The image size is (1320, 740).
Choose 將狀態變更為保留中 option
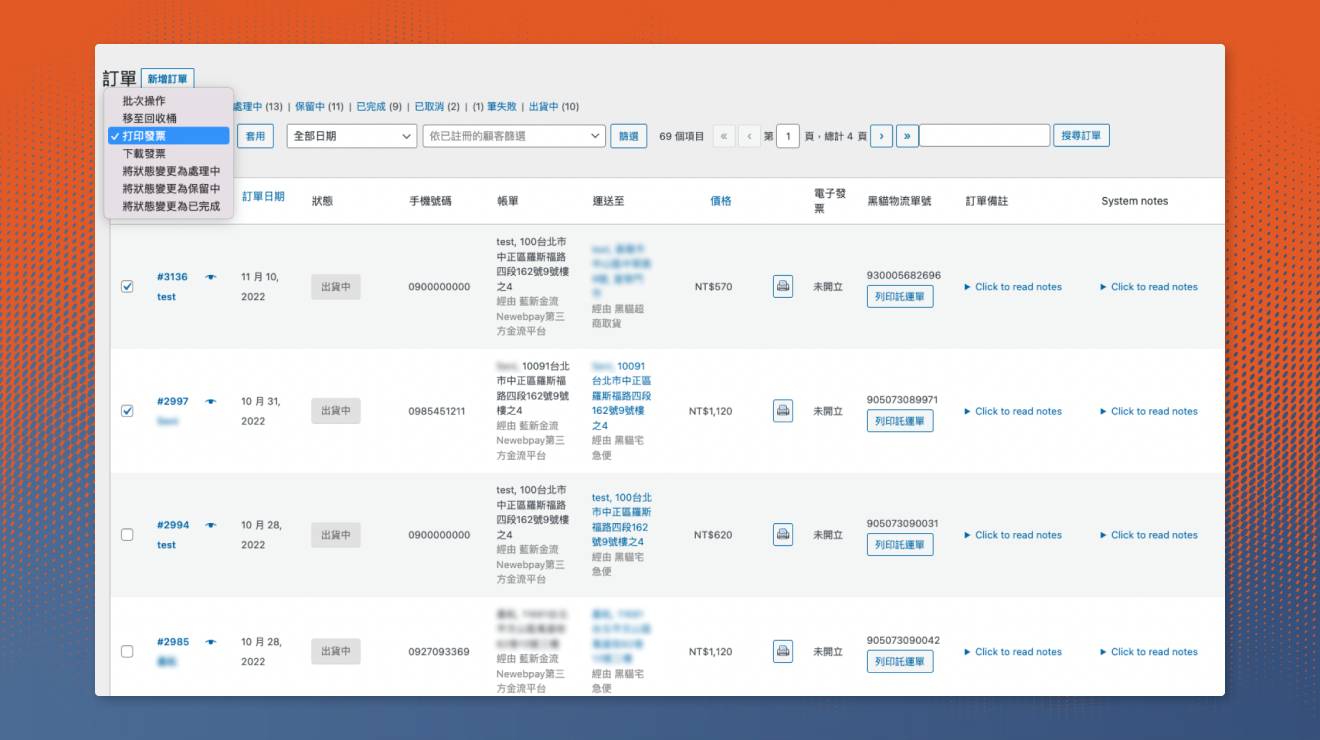pyautogui.click(x=169, y=188)
